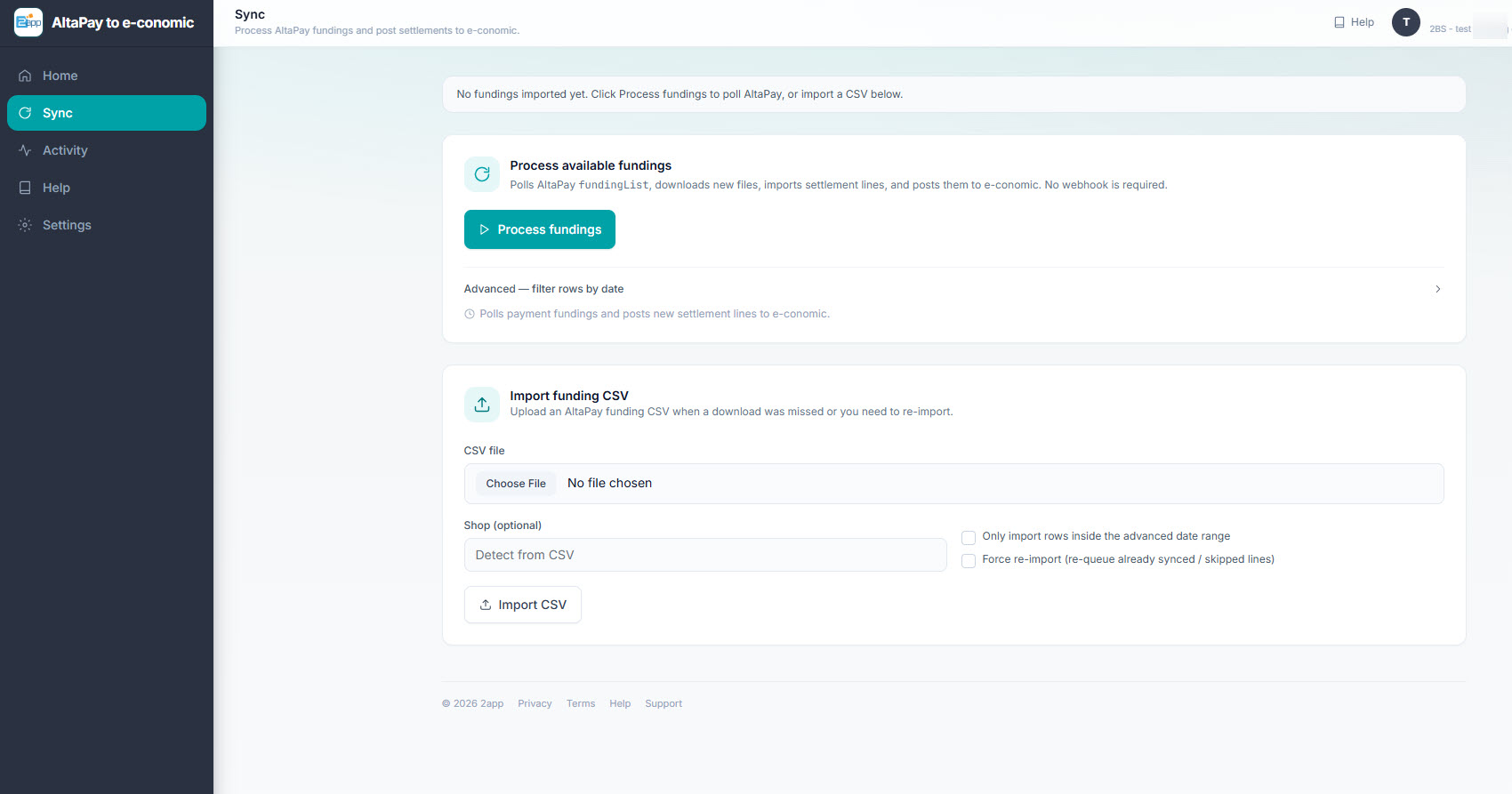Open Help in sidebar
This screenshot has width=1512, height=794.
point(107,188)
